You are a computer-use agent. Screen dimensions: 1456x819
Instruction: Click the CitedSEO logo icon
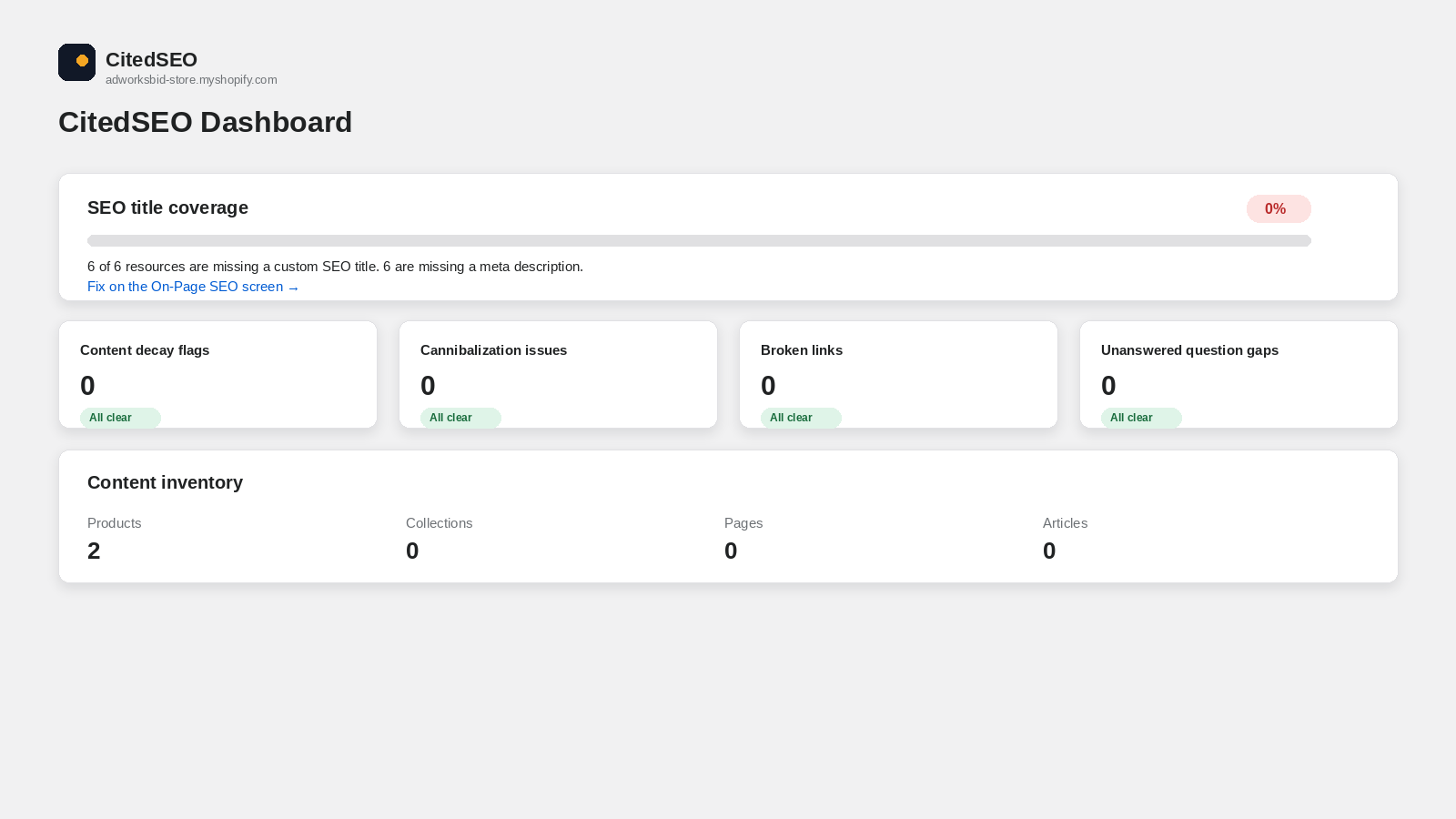[x=76, y=62]
